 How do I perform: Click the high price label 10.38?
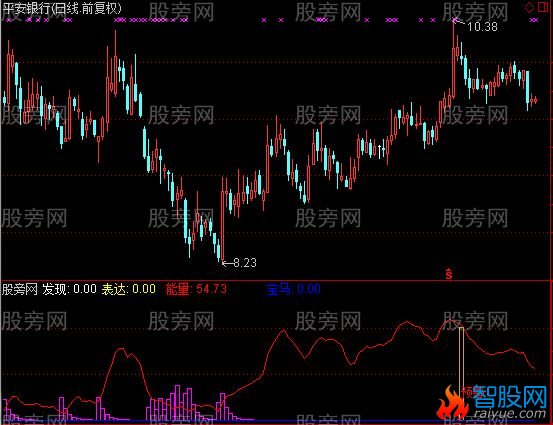[482, 26]
